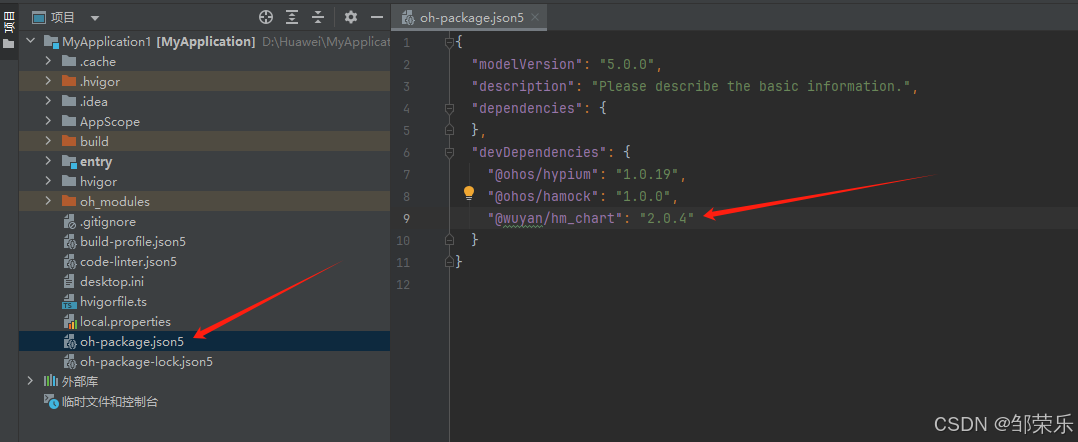Fold the root object at line 1
The height and width of the screenshot is (442, 1078).
pyautogui.click(x=449, y=43)
